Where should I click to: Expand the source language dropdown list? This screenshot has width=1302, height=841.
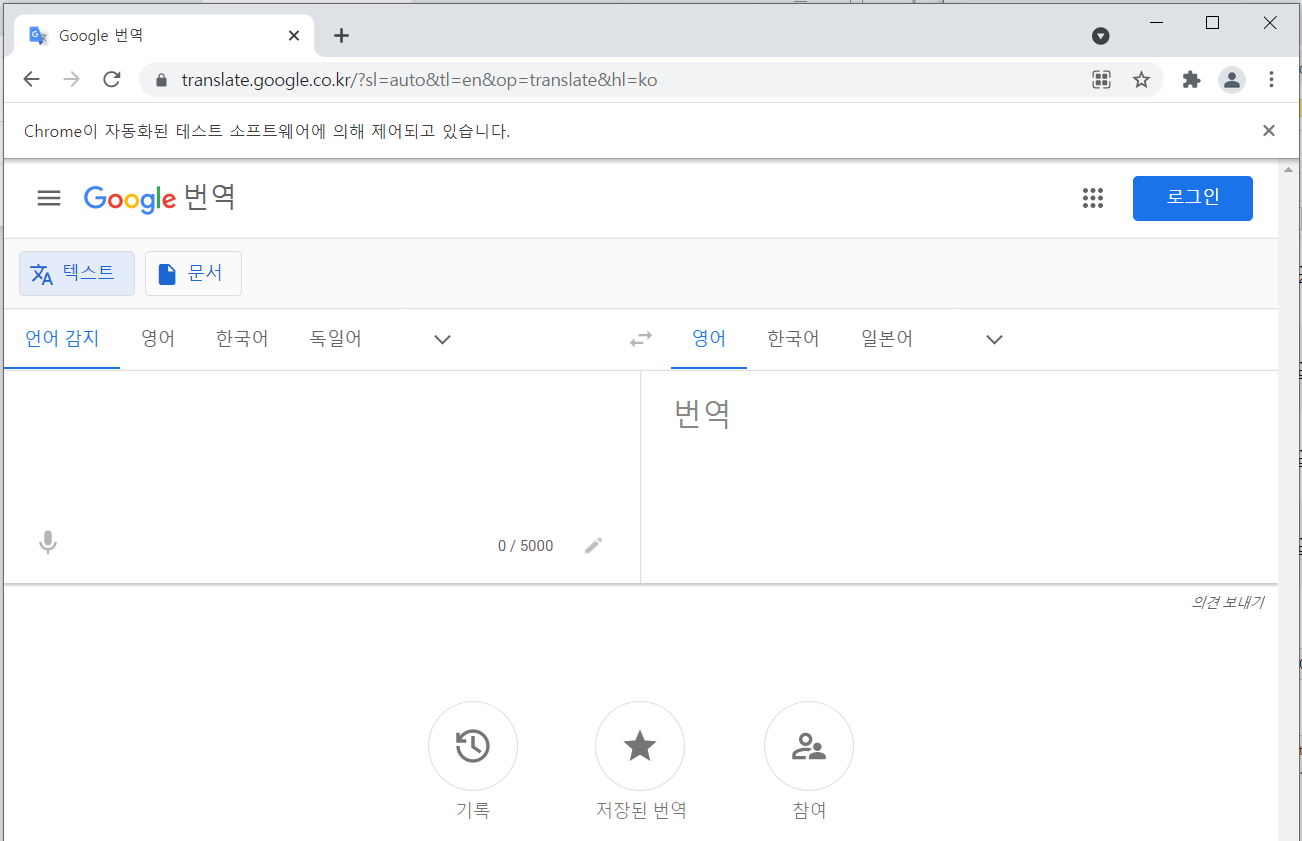tap(442, 339)
